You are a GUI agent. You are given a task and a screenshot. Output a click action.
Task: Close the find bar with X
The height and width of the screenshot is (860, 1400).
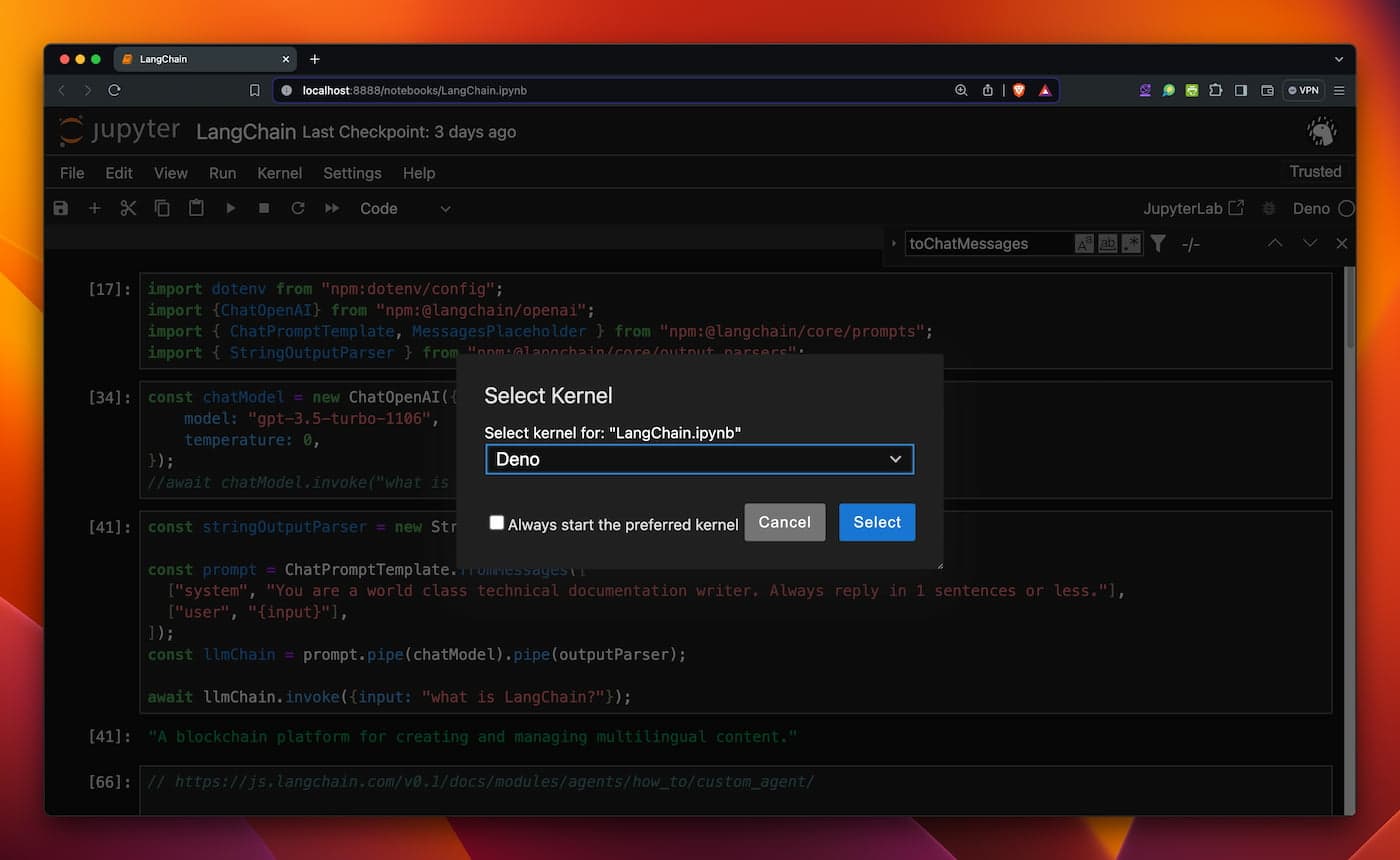(x=1342, y=243)
